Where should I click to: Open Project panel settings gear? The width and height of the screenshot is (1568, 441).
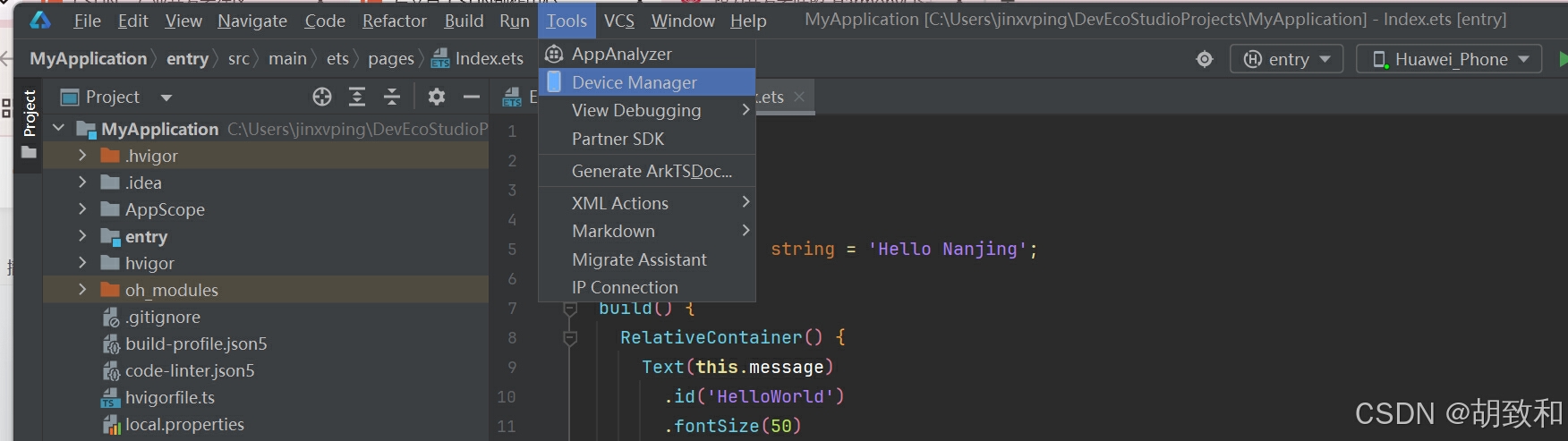click(436, 97)
